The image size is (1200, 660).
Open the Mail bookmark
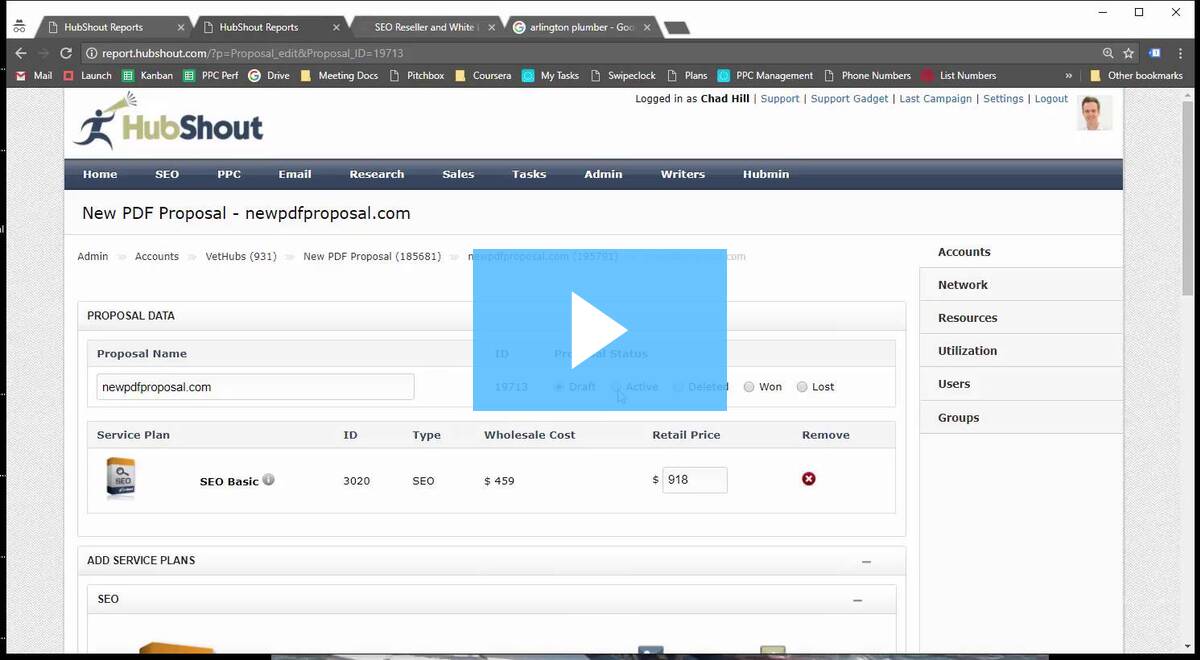pyautogui.click(x=34, y=75)
